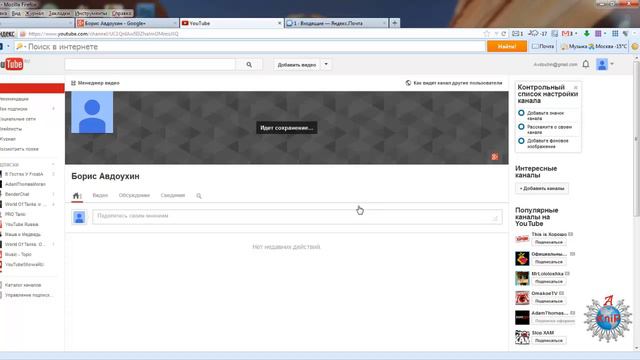Open the channel Home tab
This screenshot has width=640, height=360.
(x=77, y=196)
